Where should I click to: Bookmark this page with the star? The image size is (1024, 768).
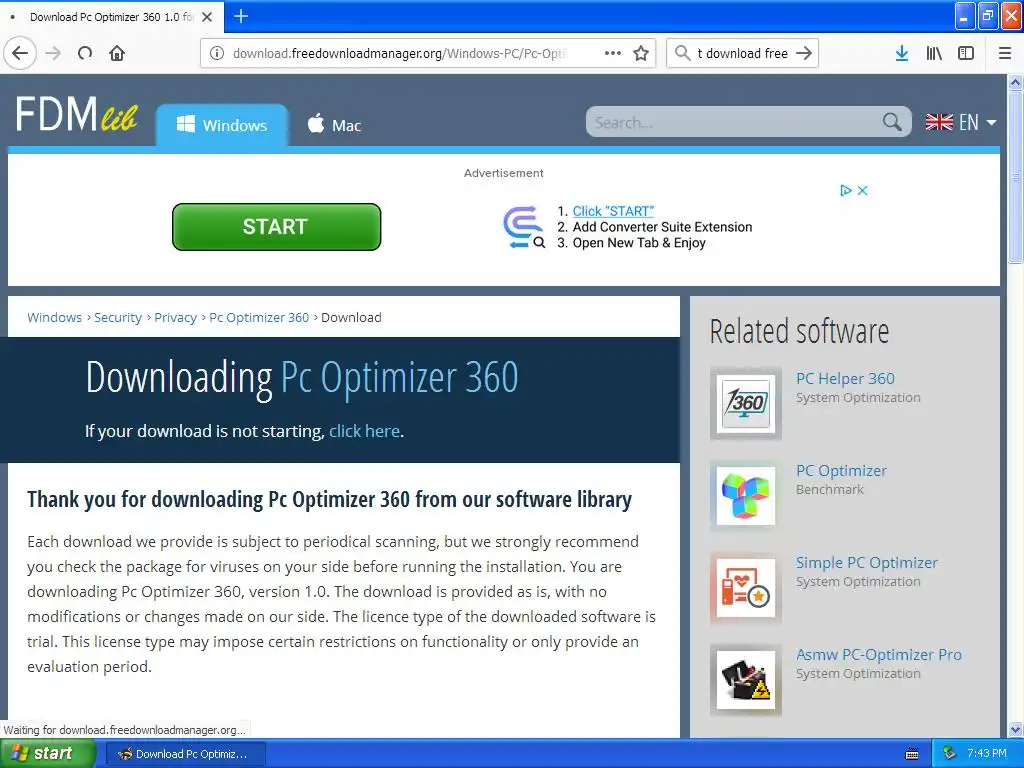pos(641,54)
